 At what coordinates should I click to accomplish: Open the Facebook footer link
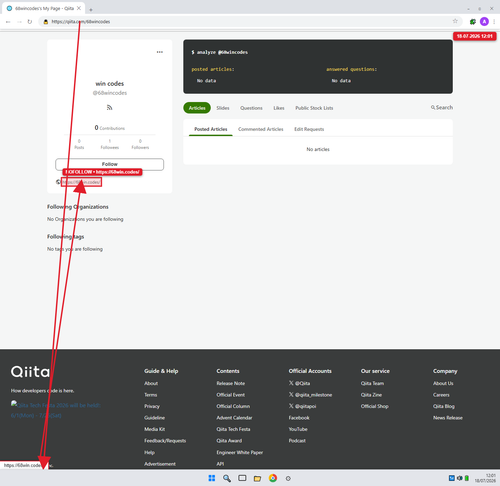click(x=299, y=418)
